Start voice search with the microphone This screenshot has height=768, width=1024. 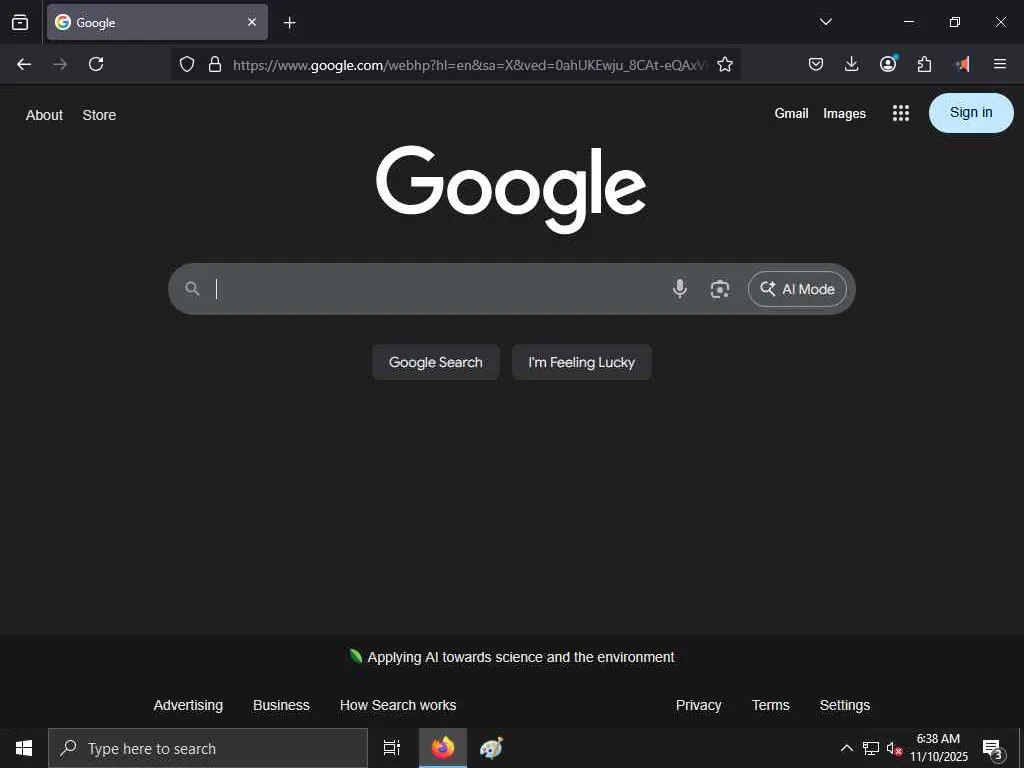pos(680,289)
